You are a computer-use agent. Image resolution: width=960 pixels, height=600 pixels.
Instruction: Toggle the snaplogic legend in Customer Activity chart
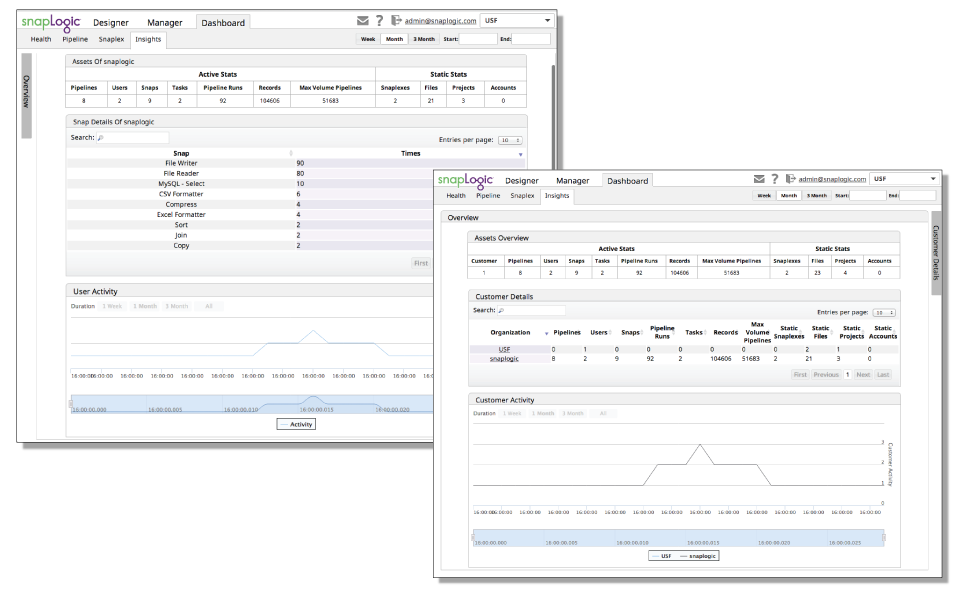coord(698,556)
